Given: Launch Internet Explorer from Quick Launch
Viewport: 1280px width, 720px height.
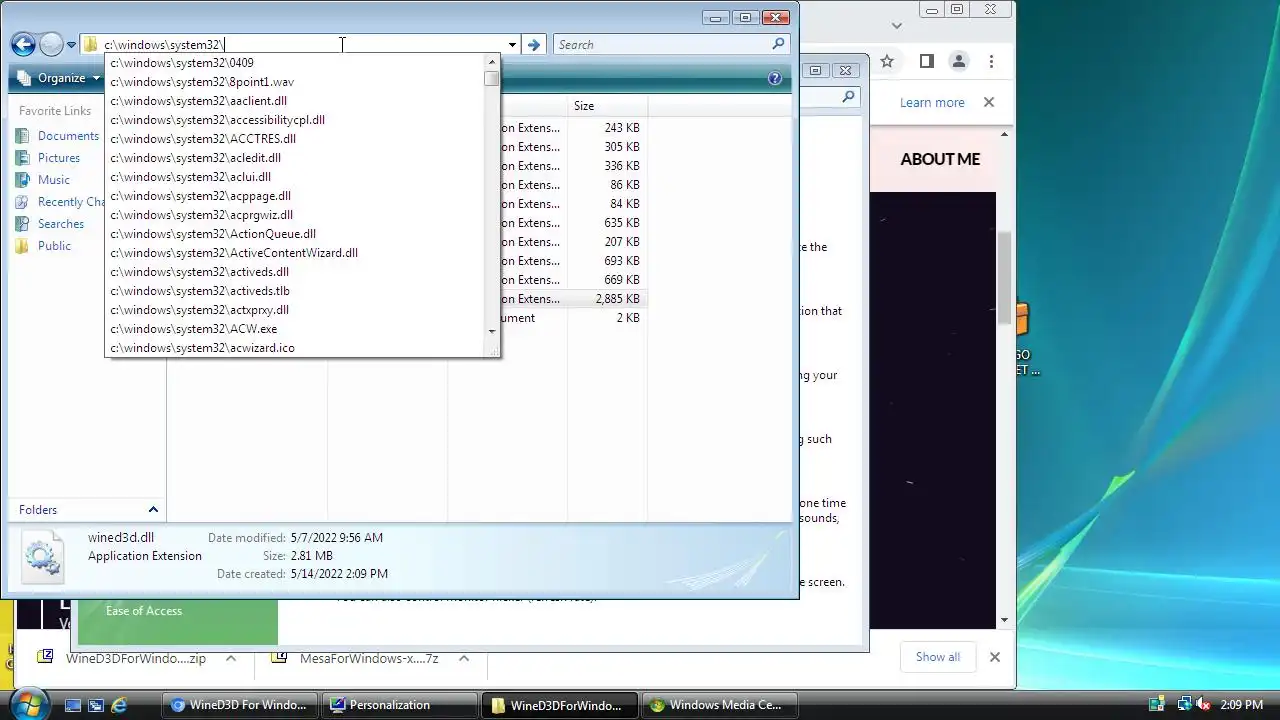Looking at the screenshot, I should 119,705.
